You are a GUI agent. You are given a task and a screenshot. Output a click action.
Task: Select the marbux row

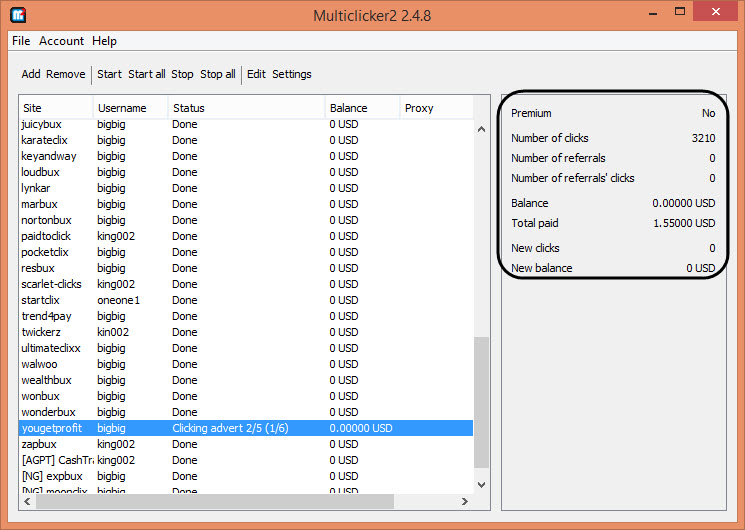click(246, 204)
